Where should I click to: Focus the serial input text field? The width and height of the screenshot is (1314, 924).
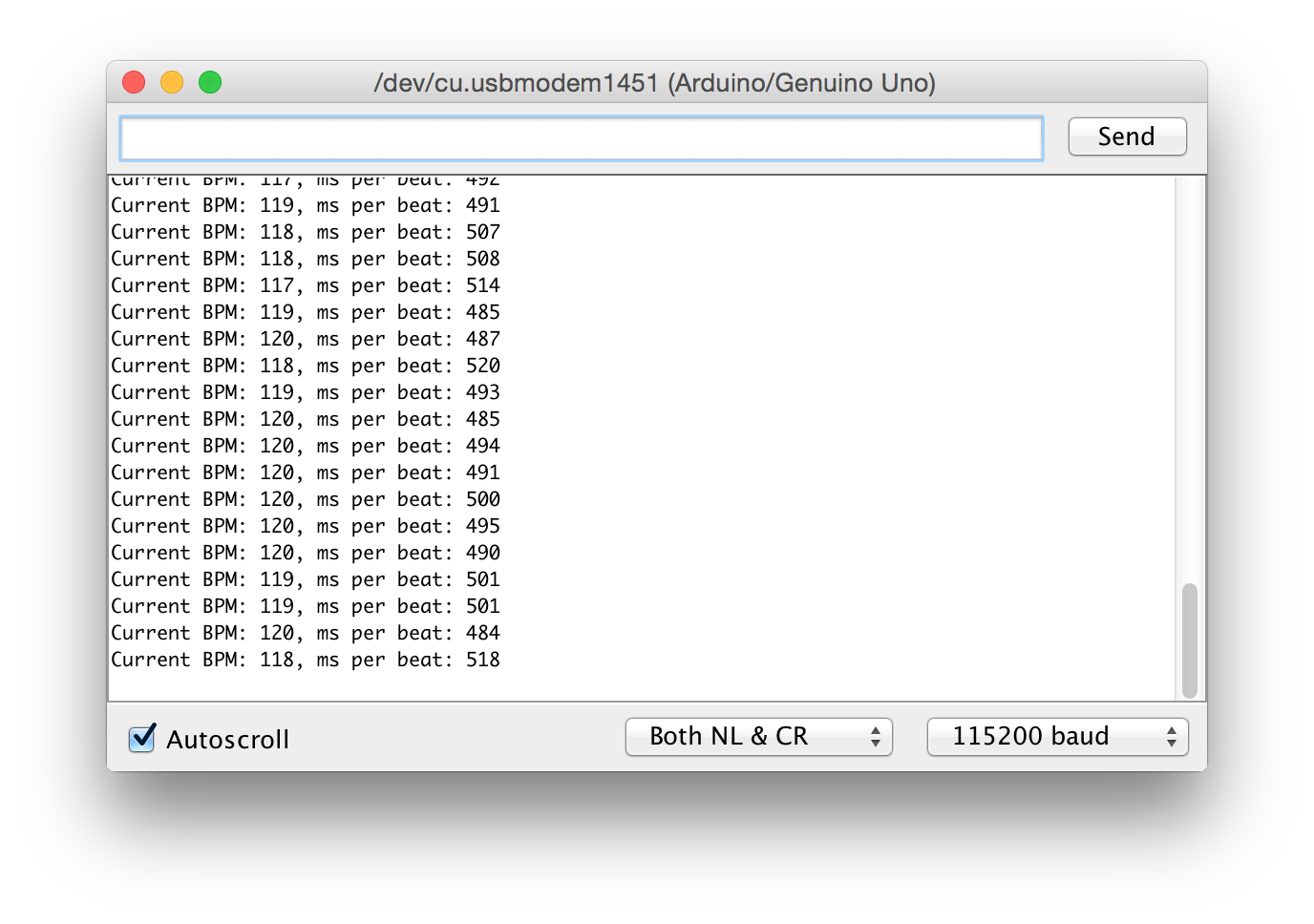[x=581, y=139]
